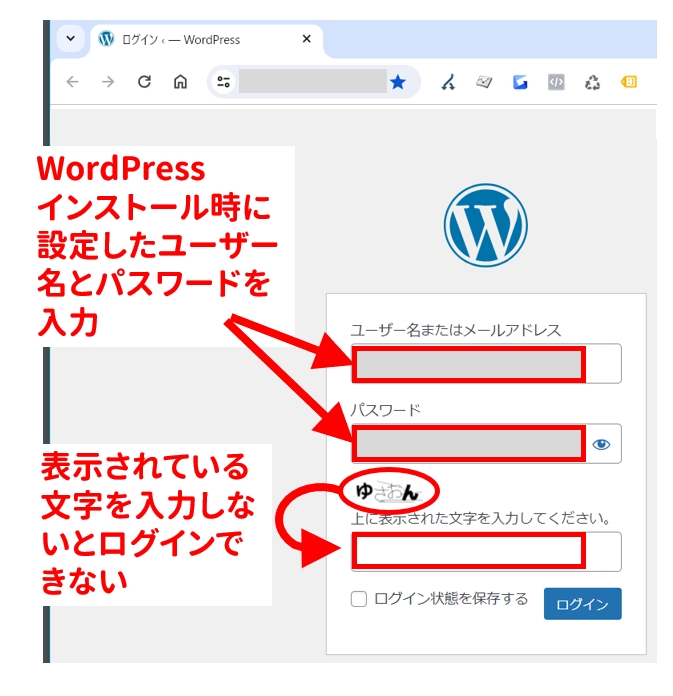View site information icon in address bar
The image size is (673, 696).
pyautogui.click(x=224, y=82)
